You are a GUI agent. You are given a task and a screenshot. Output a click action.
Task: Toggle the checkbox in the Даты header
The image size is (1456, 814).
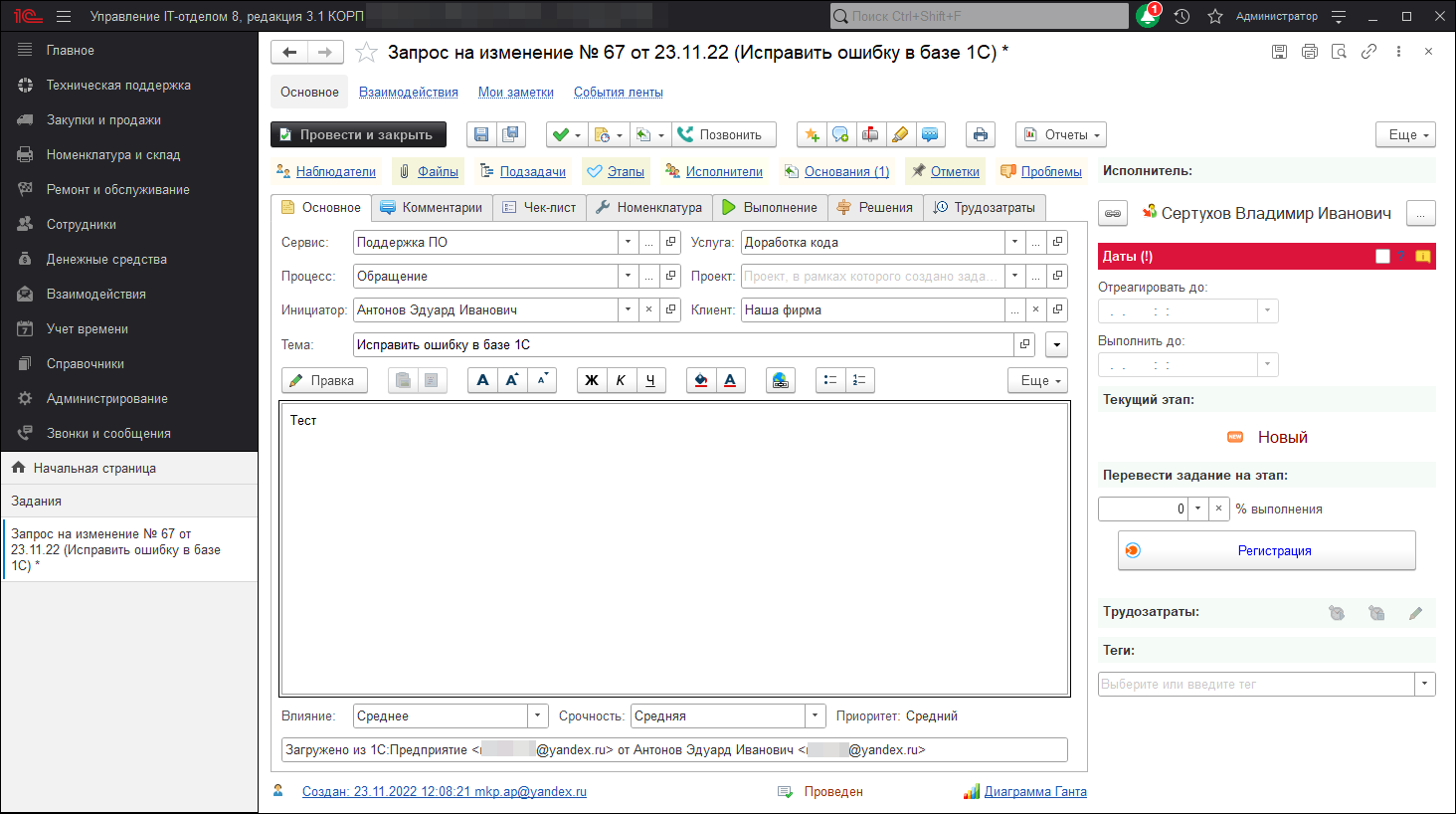(1382, 257)
